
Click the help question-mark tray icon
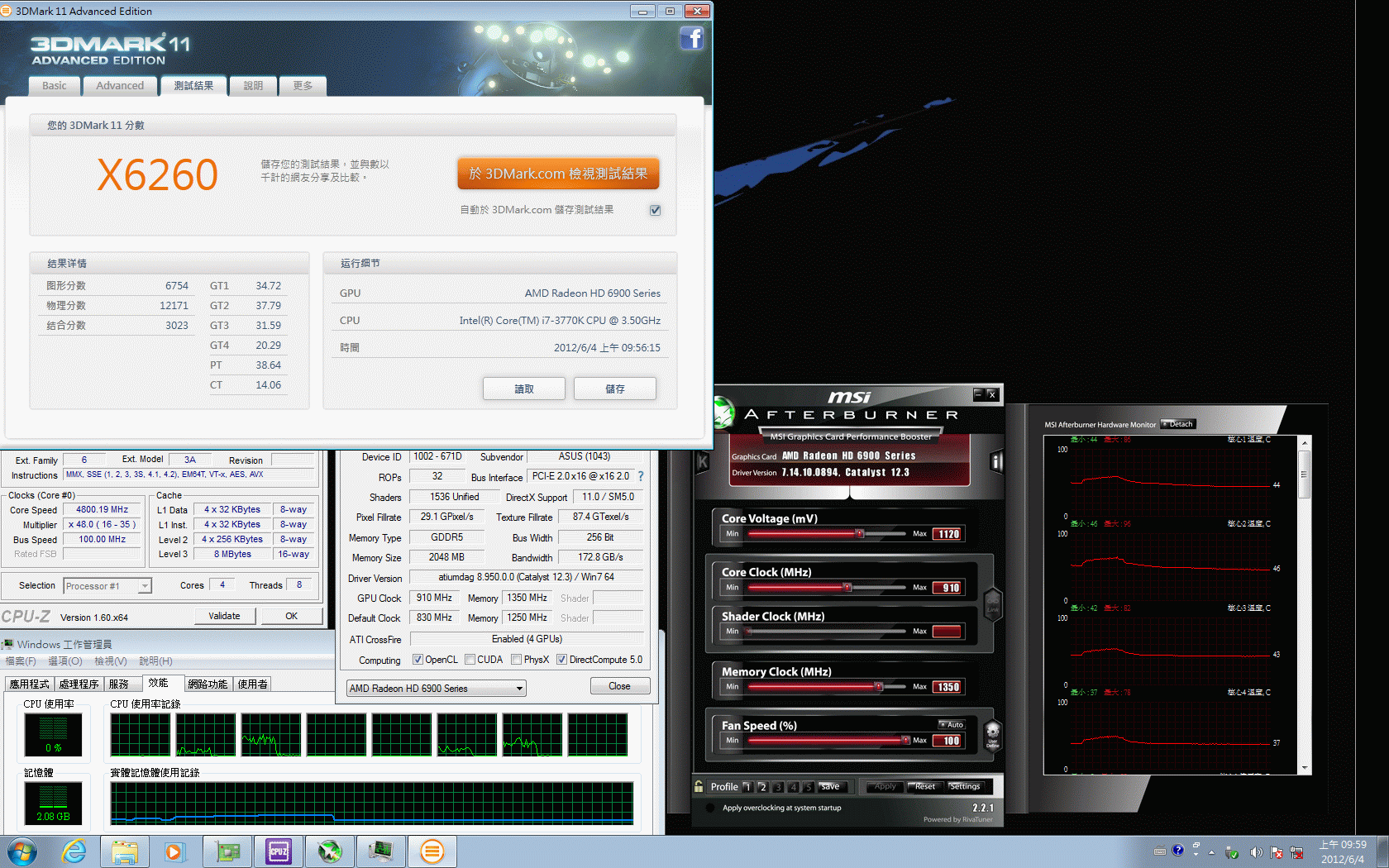(1177, 850)
